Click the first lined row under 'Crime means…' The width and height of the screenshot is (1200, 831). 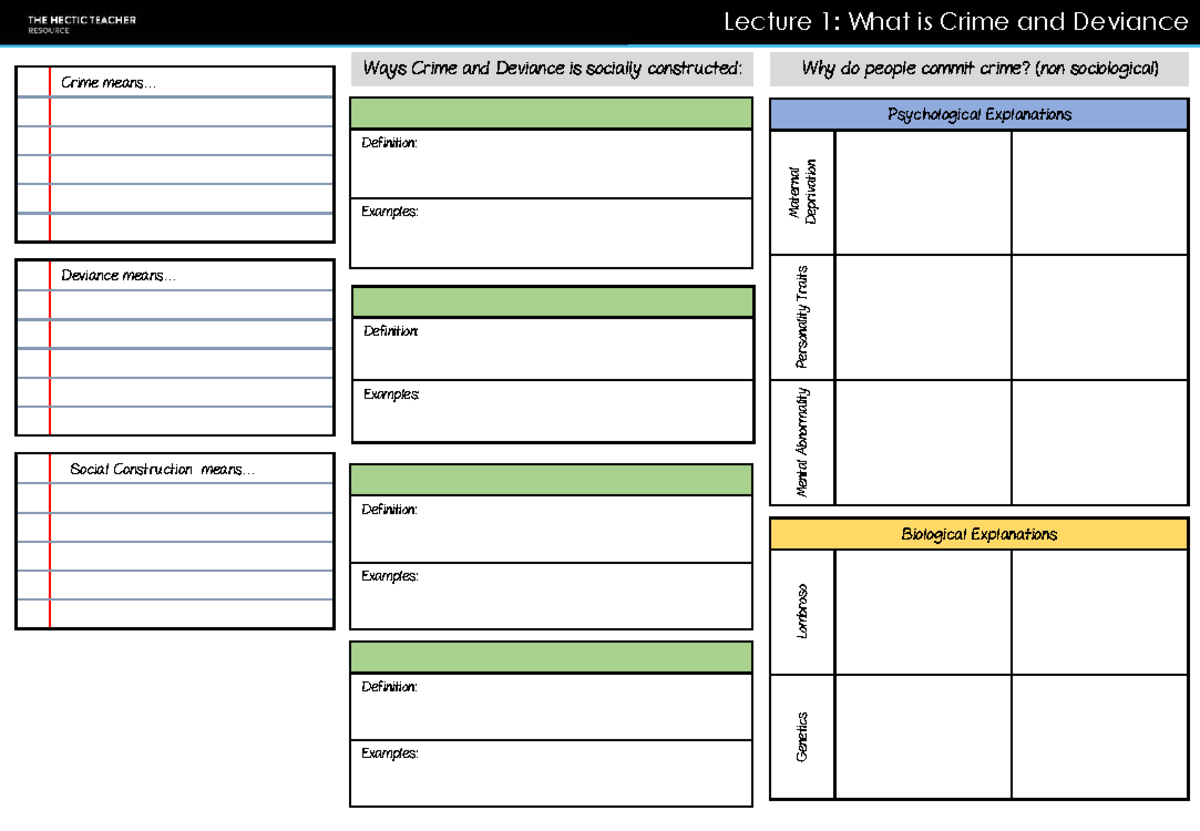[175, 112]
